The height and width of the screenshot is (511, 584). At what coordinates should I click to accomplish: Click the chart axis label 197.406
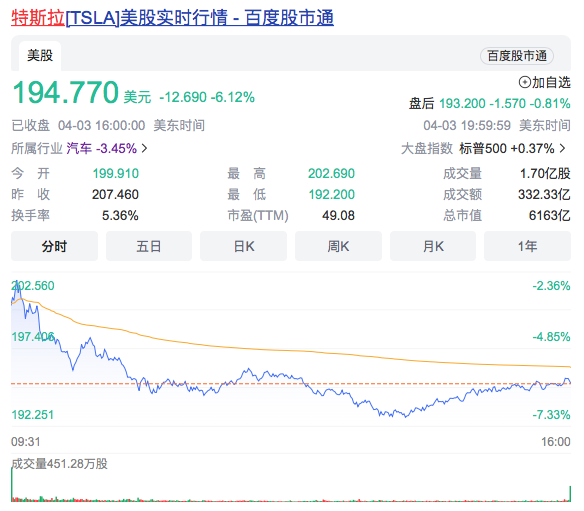pos(33,337)
